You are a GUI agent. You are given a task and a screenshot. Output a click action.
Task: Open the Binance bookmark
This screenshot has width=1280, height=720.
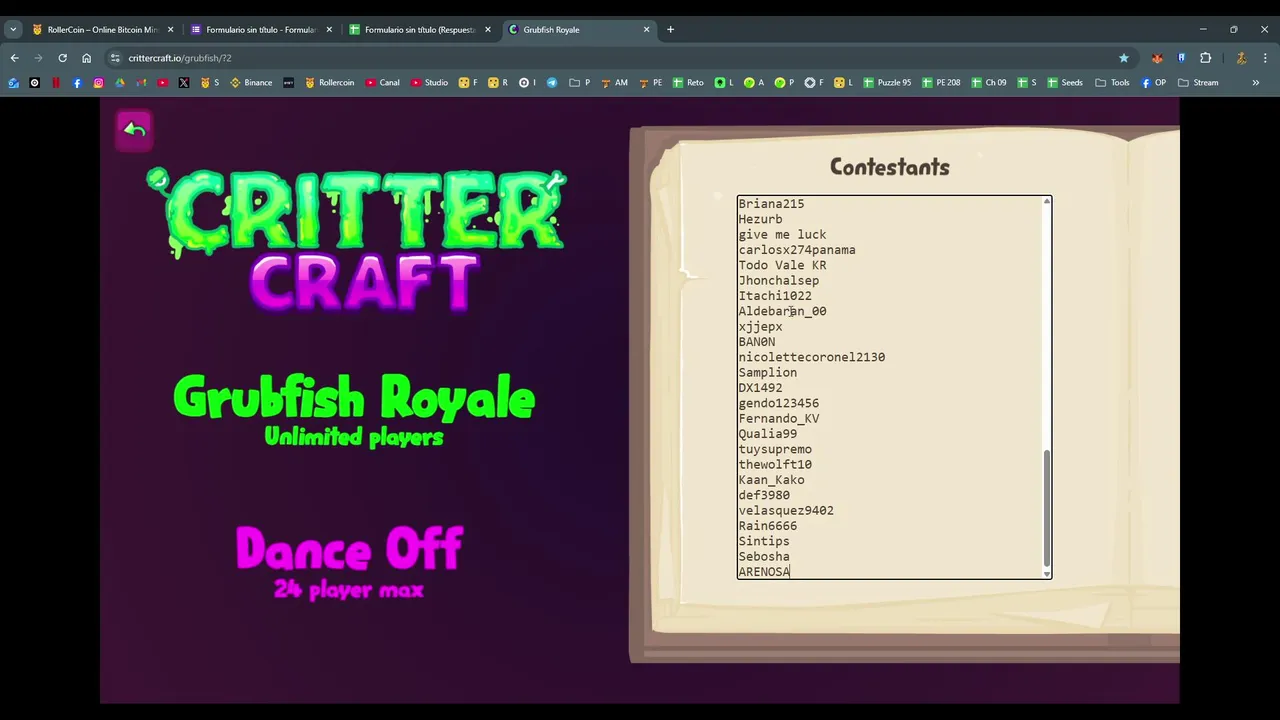point(251,83)
